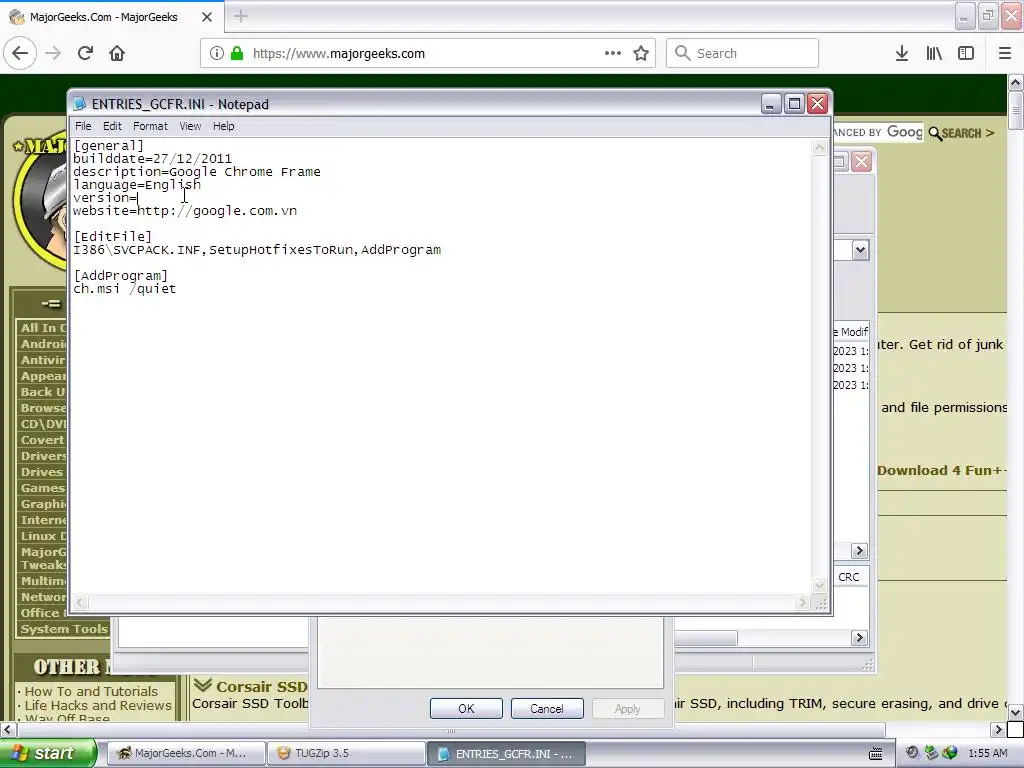Screen dimensions: 1024x768
Task: Click the [AddProgram] section line
Action: [121, 276]
